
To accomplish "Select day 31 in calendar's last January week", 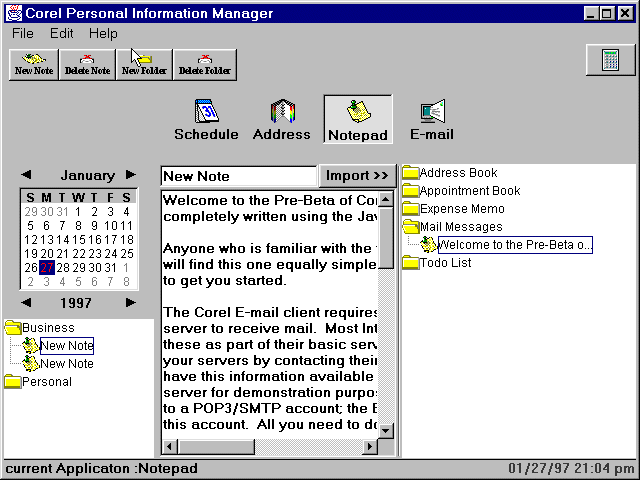I will (110, 268).
